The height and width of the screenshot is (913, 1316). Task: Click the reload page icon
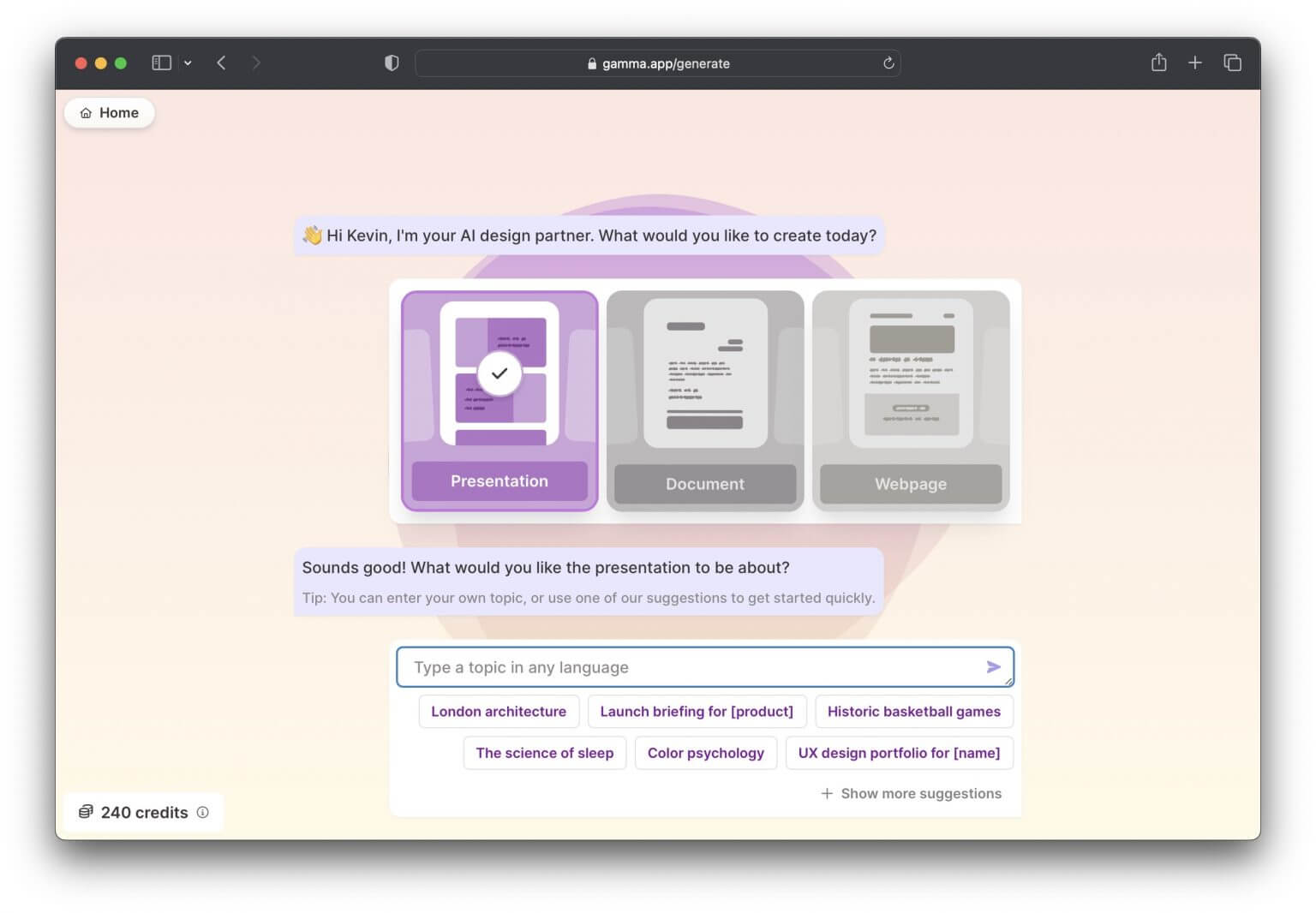point(888,63)
